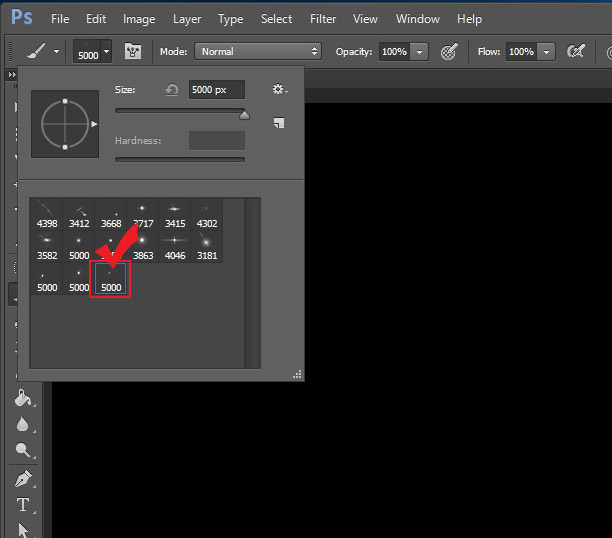Select brush preset 4302
612x538 pixels.
207,214
